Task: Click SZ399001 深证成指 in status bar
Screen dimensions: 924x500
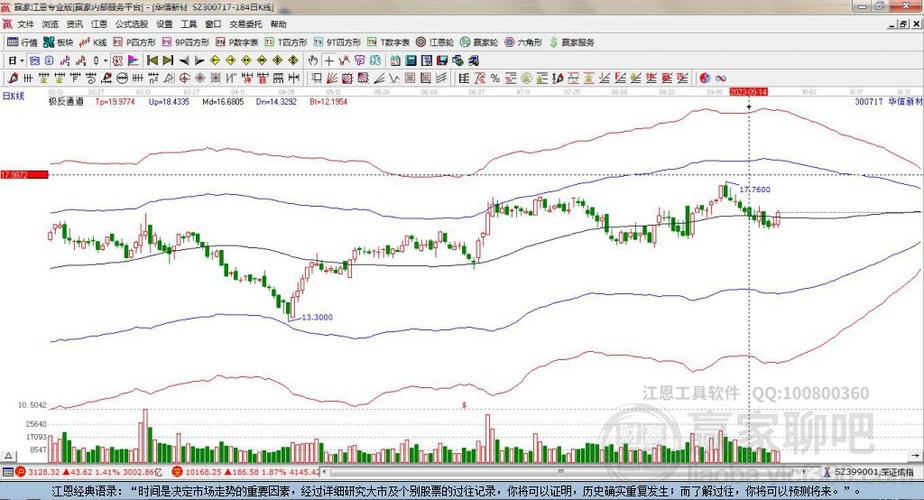Action: (874, 472)
